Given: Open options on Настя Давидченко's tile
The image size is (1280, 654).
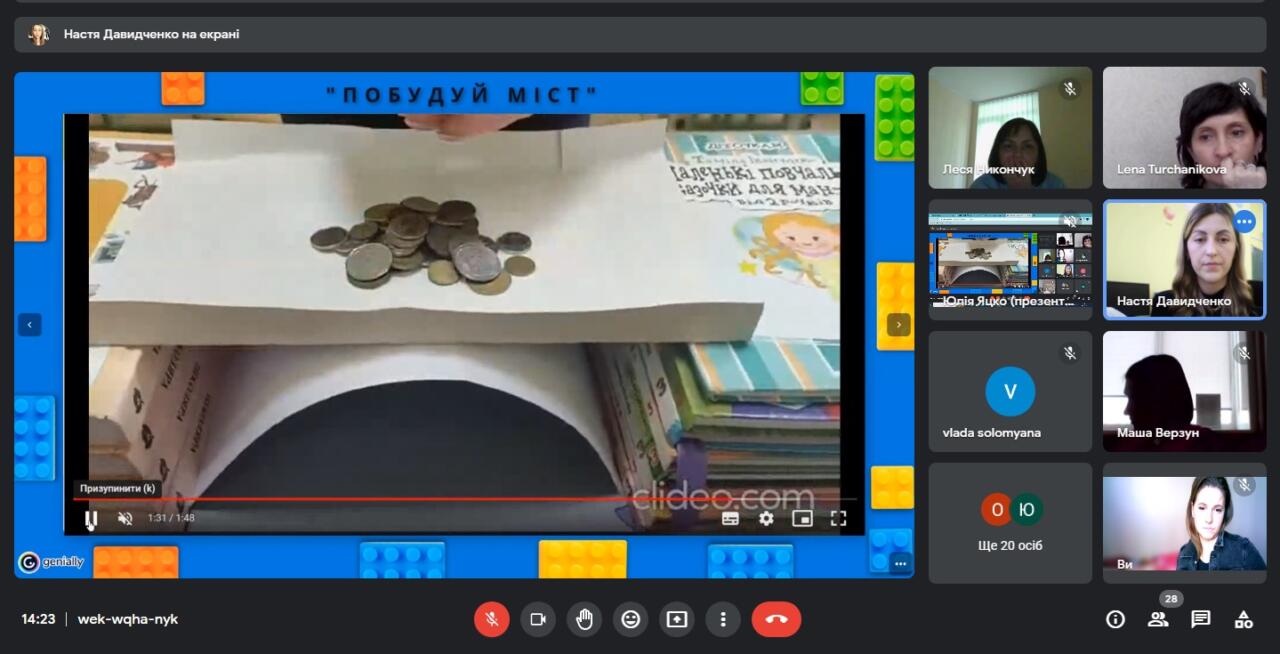Looking at the screenshot, I should pyautogui.click(x=1244, y=222).
